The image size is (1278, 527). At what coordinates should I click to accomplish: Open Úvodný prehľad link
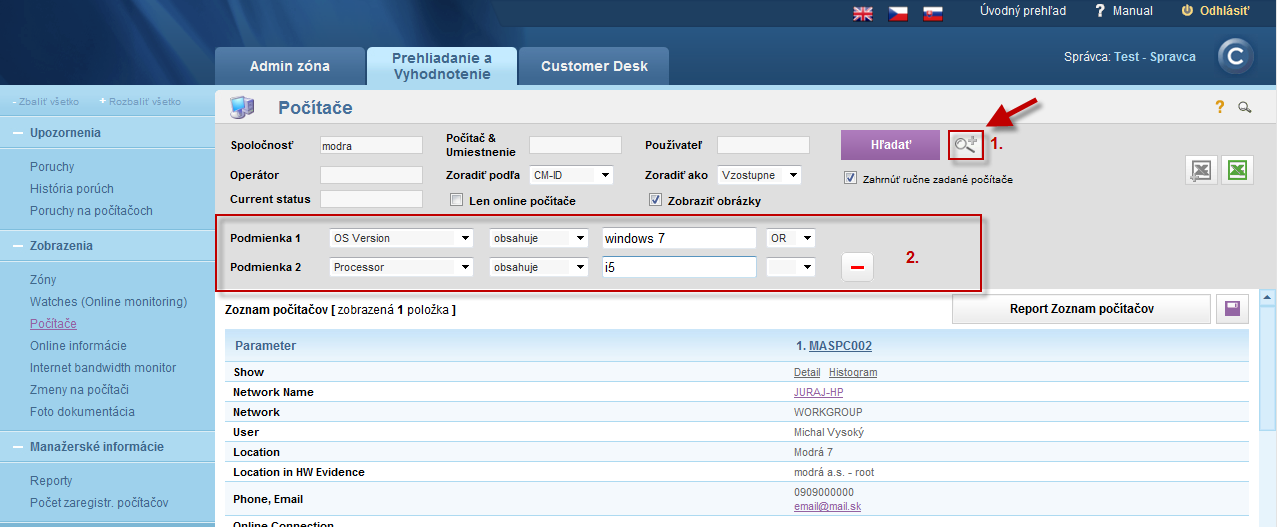(1022, 11)
